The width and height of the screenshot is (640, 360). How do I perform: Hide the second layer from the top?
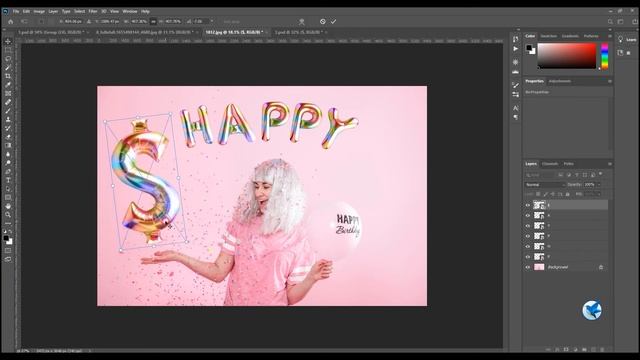[528, 215]
